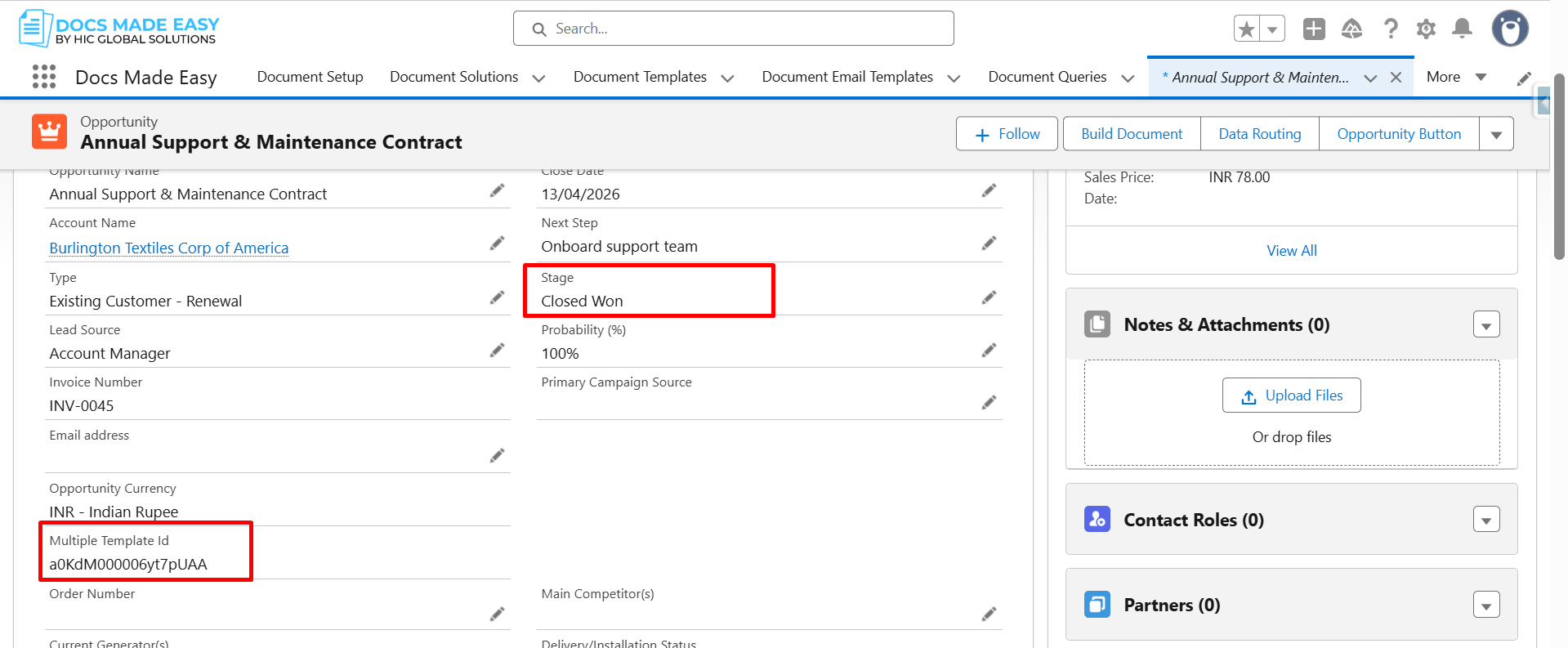Click the Opportunity crown icon
This screenshot has width=1568, height=648.
point(50,132)
